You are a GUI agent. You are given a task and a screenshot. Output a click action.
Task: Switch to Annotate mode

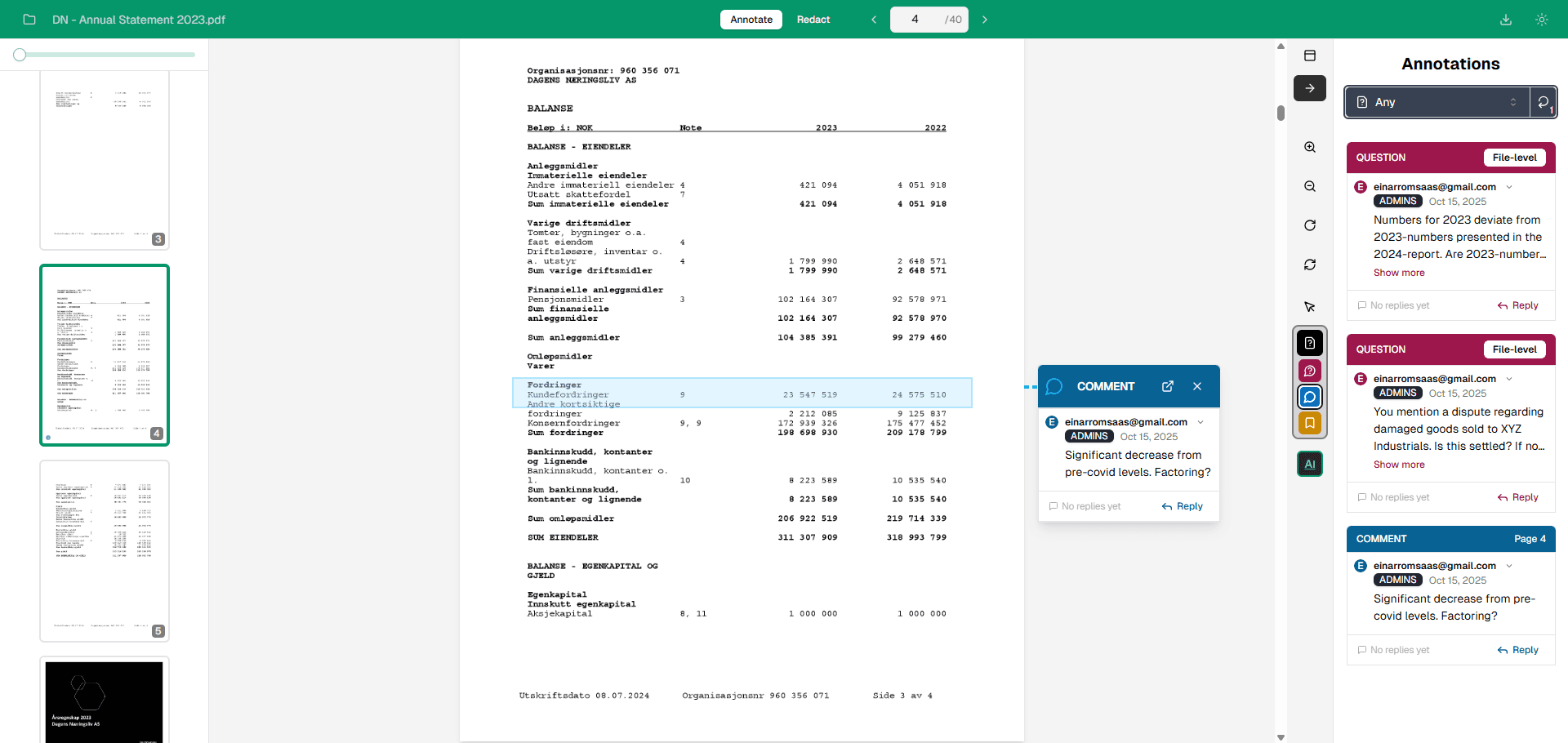(x=751, y=20)
